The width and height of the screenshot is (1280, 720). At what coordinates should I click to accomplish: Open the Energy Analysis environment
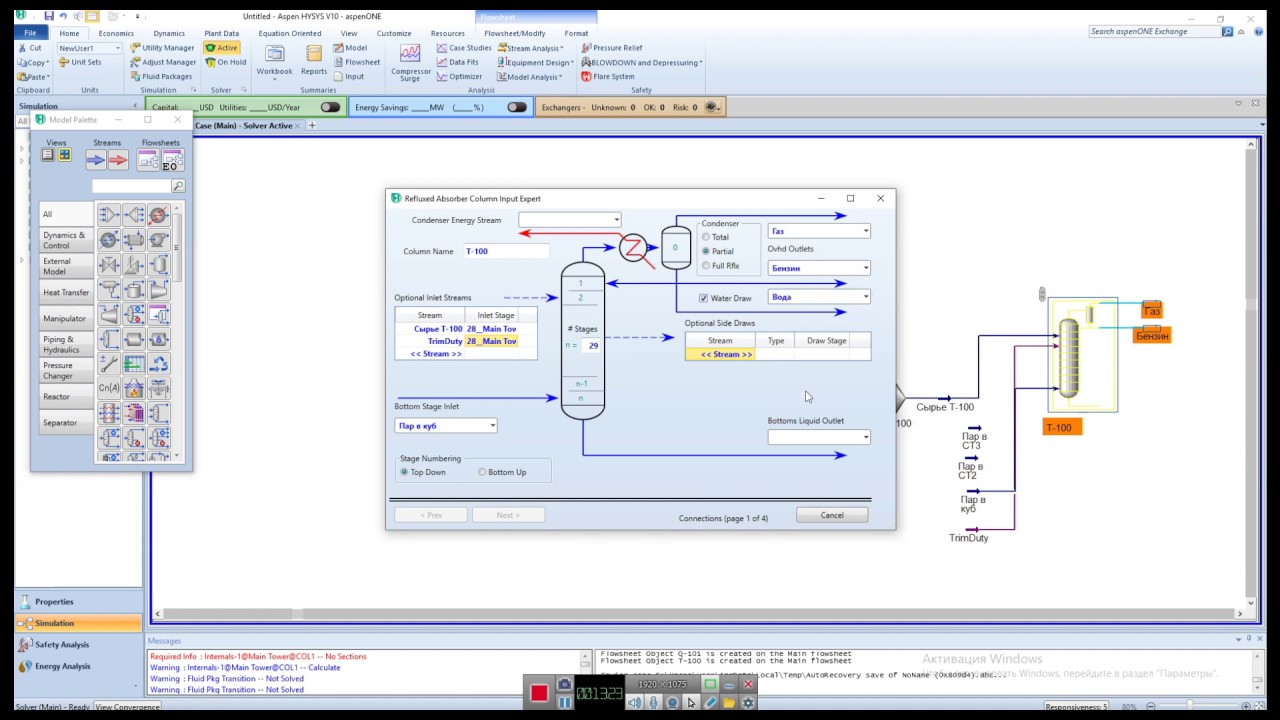click(78, 666)
